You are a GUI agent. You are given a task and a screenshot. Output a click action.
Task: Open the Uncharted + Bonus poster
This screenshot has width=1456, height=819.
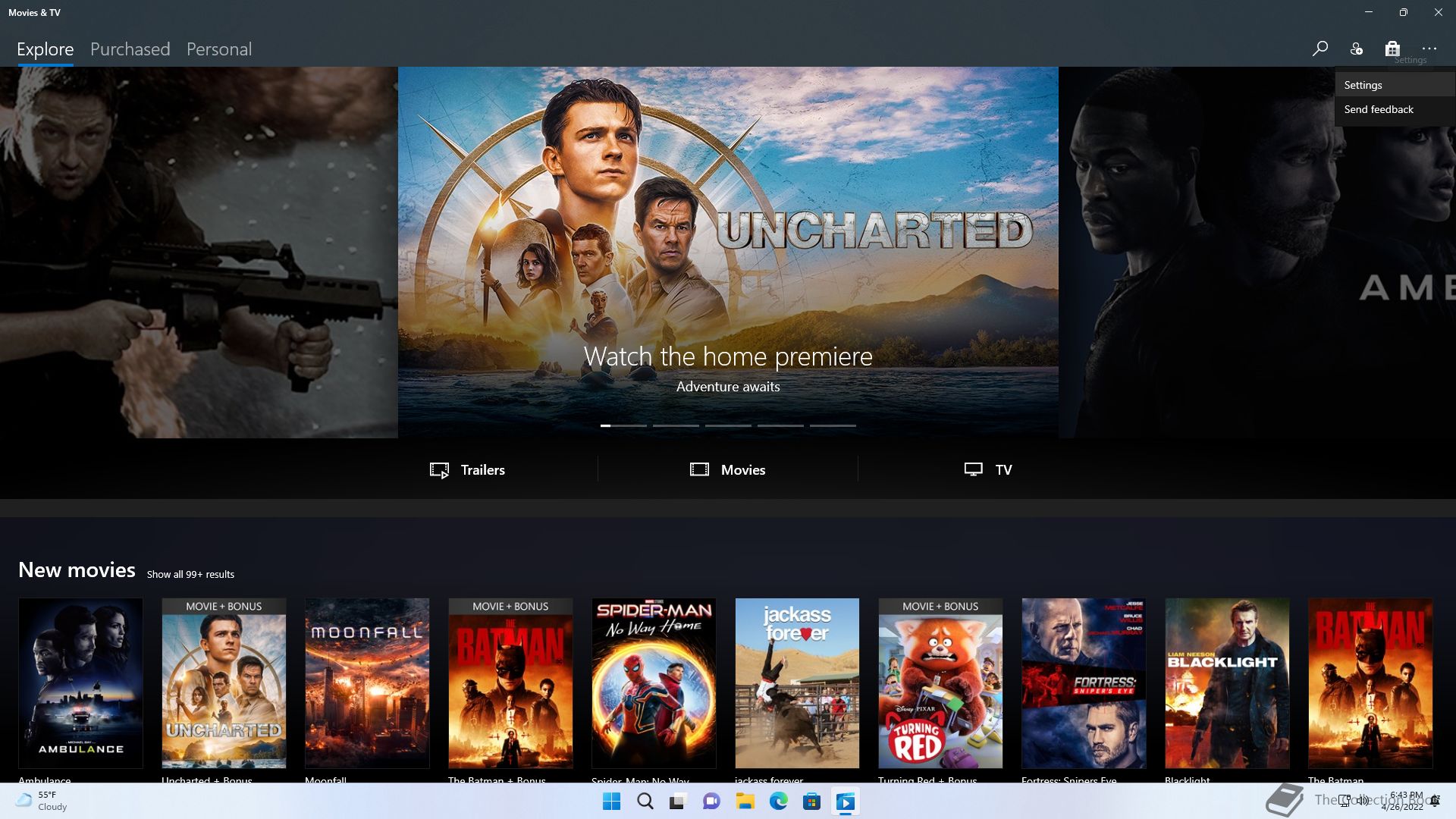224,683
